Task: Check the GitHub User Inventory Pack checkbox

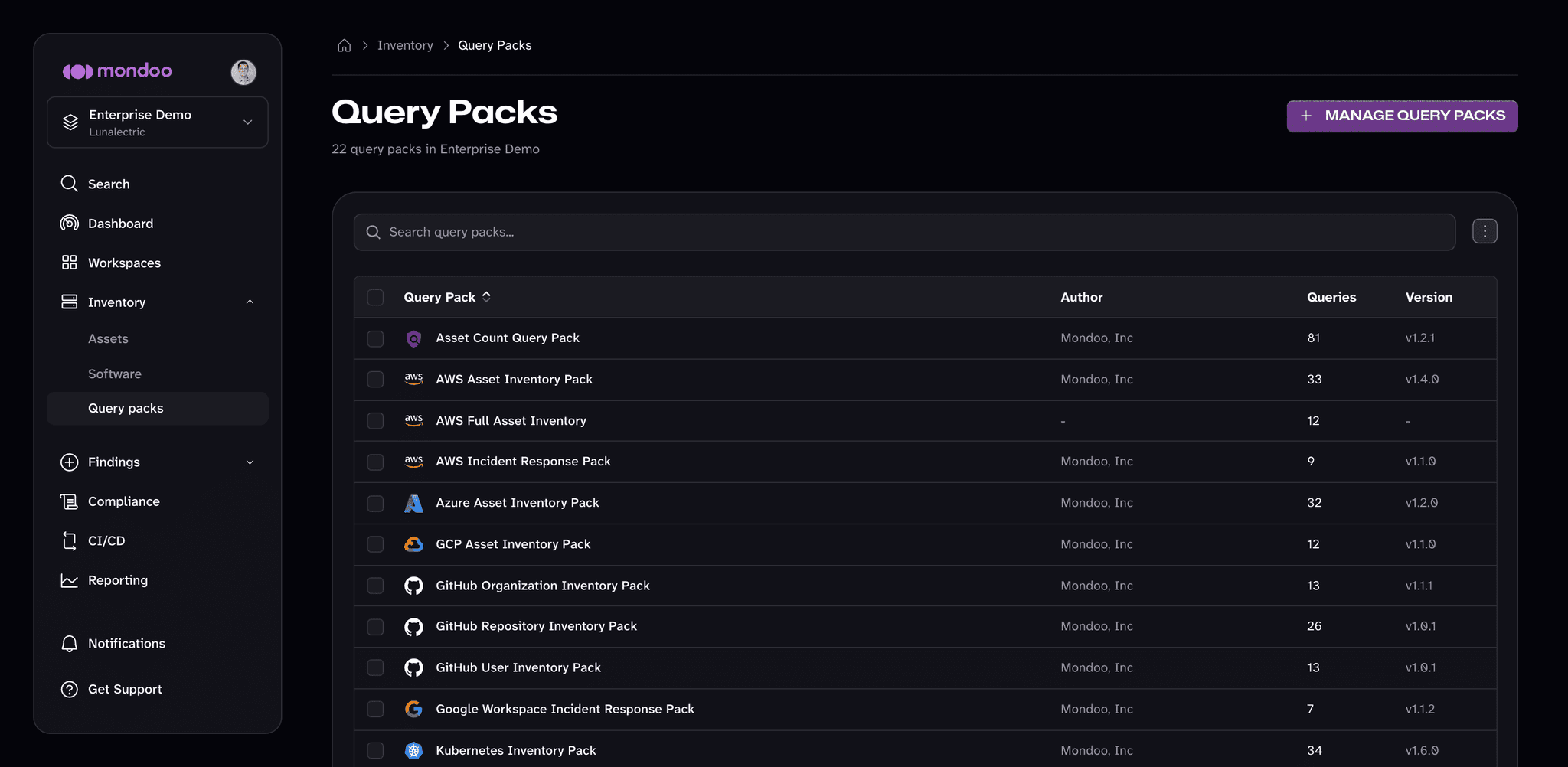Action: 375,667
